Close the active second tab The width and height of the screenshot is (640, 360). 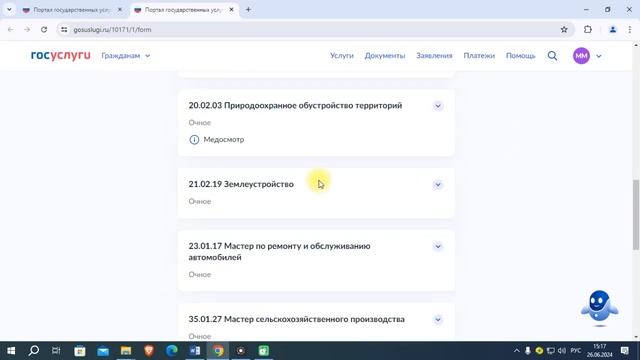pos(231,9)
